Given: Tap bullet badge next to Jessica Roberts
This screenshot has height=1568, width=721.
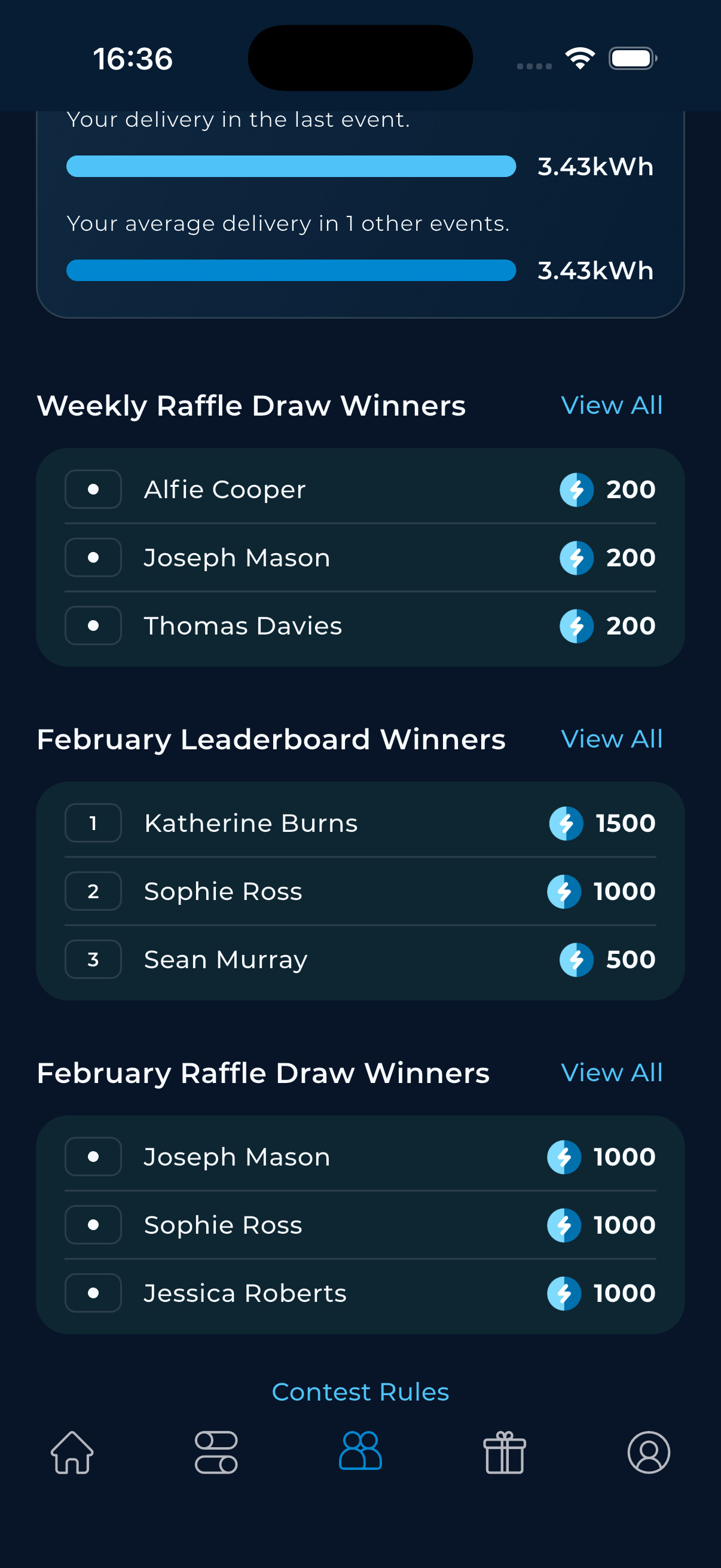Looking at the screenshot, I should point(93,1294).
